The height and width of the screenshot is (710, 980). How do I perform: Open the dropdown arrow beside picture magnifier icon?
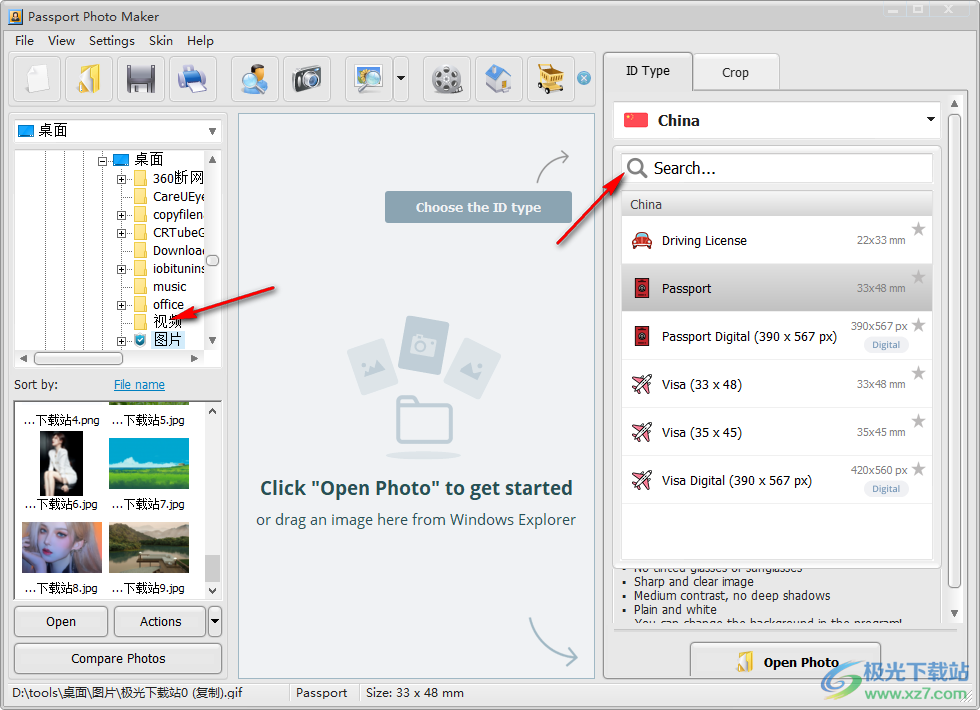pyautogui.click(x=401, y=79)
